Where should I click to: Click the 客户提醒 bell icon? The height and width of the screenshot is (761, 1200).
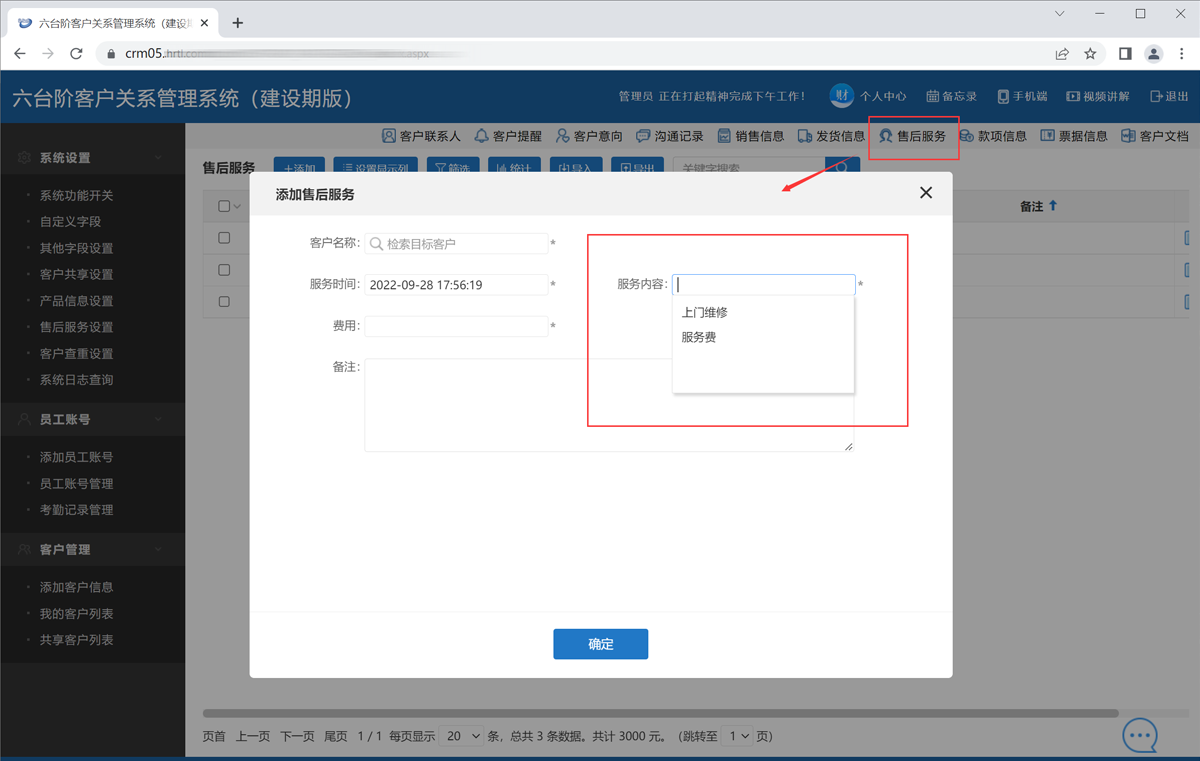[481, 136]
